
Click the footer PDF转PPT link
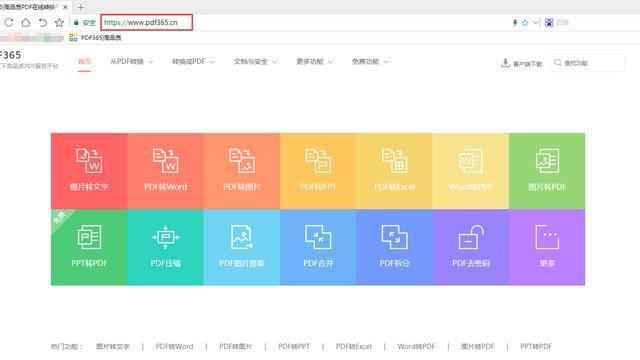[x=294, y=347]
